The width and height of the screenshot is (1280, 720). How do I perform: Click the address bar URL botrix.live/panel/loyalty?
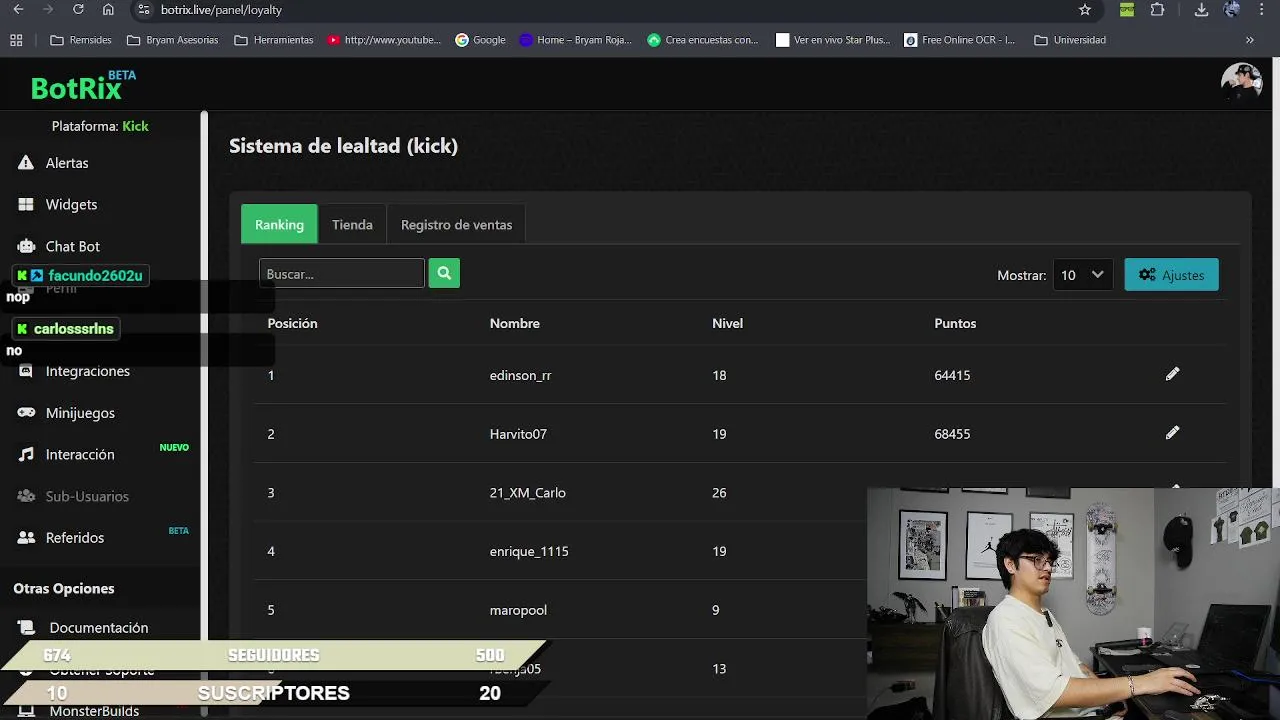tap(221, 10)
